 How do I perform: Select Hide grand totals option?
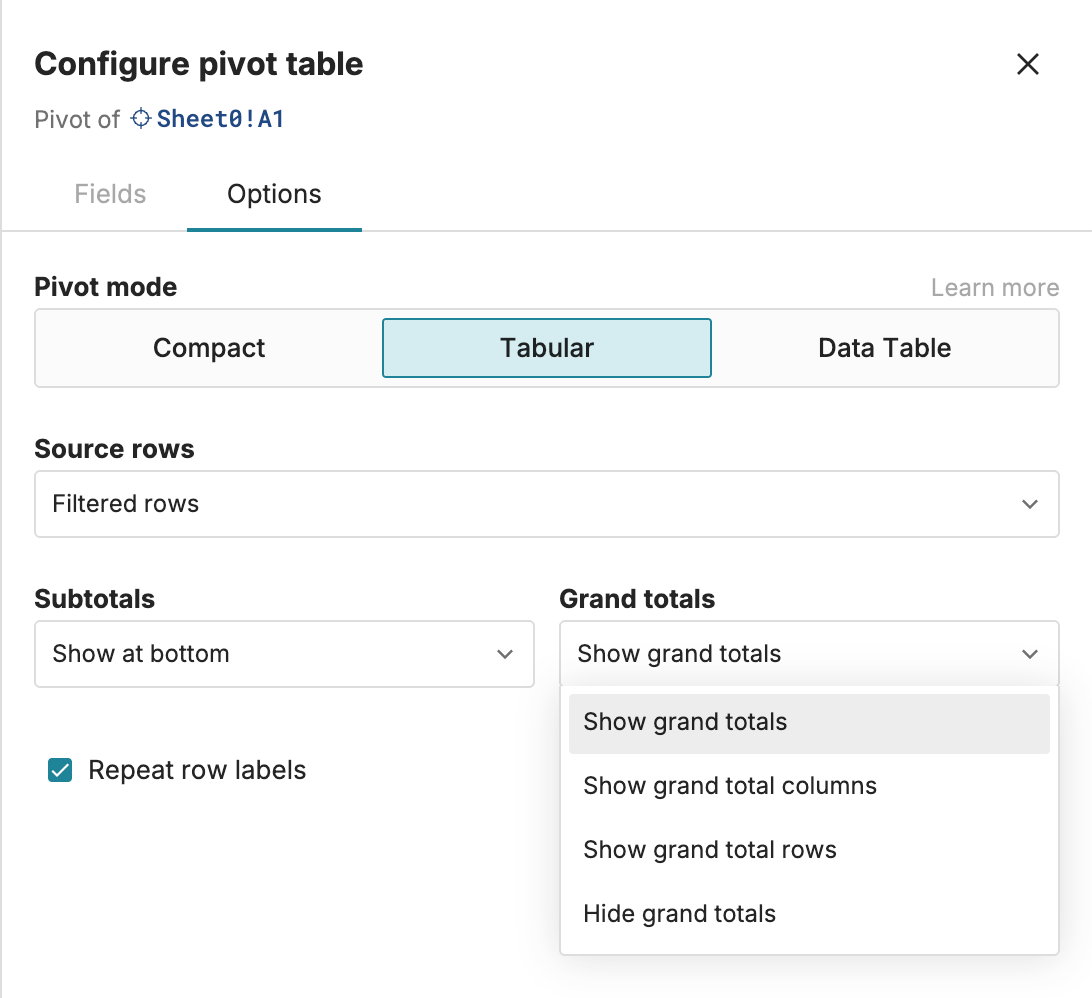point(809,914)
